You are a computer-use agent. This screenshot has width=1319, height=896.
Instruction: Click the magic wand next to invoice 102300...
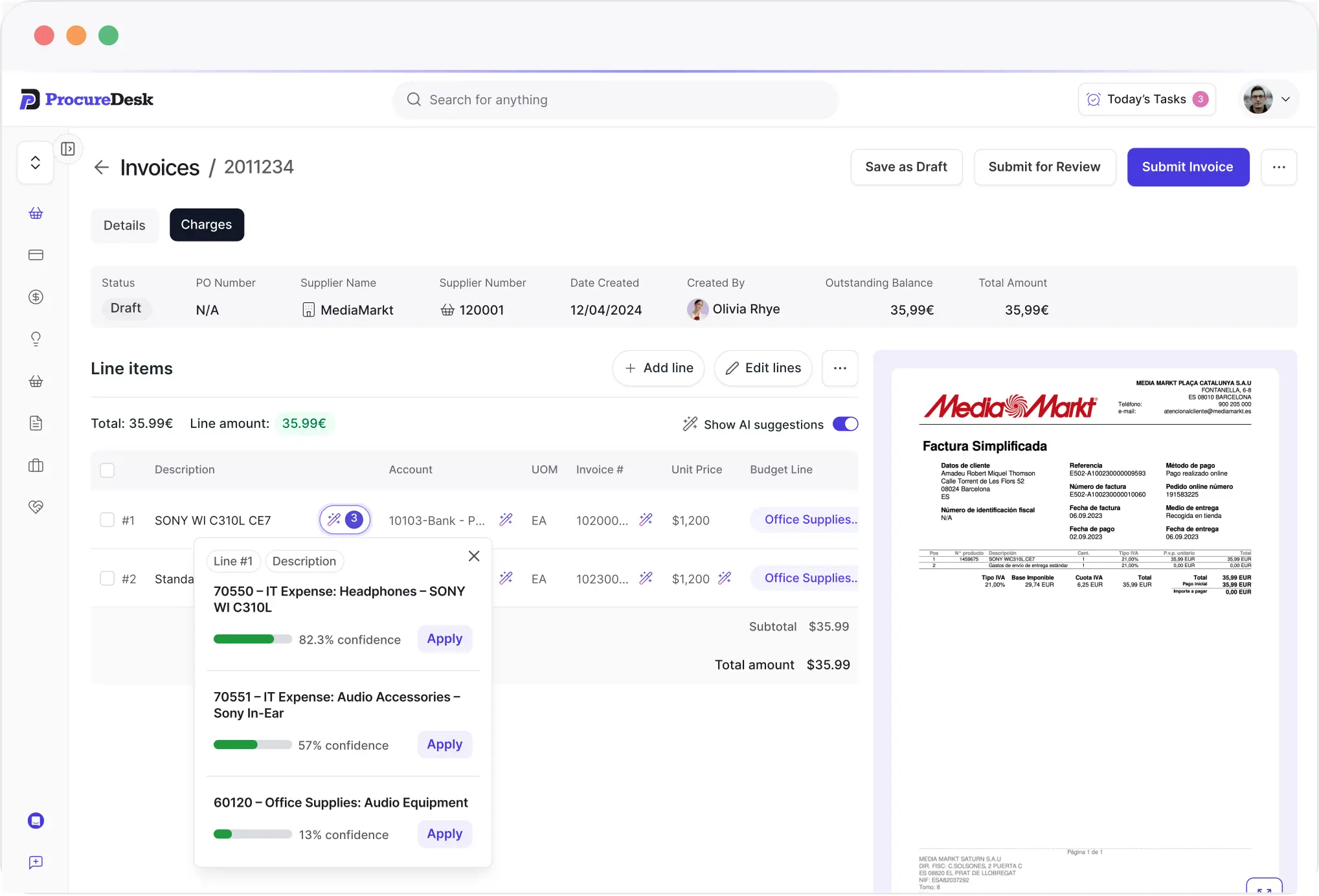pyautogui.click(x=646, y=577)
